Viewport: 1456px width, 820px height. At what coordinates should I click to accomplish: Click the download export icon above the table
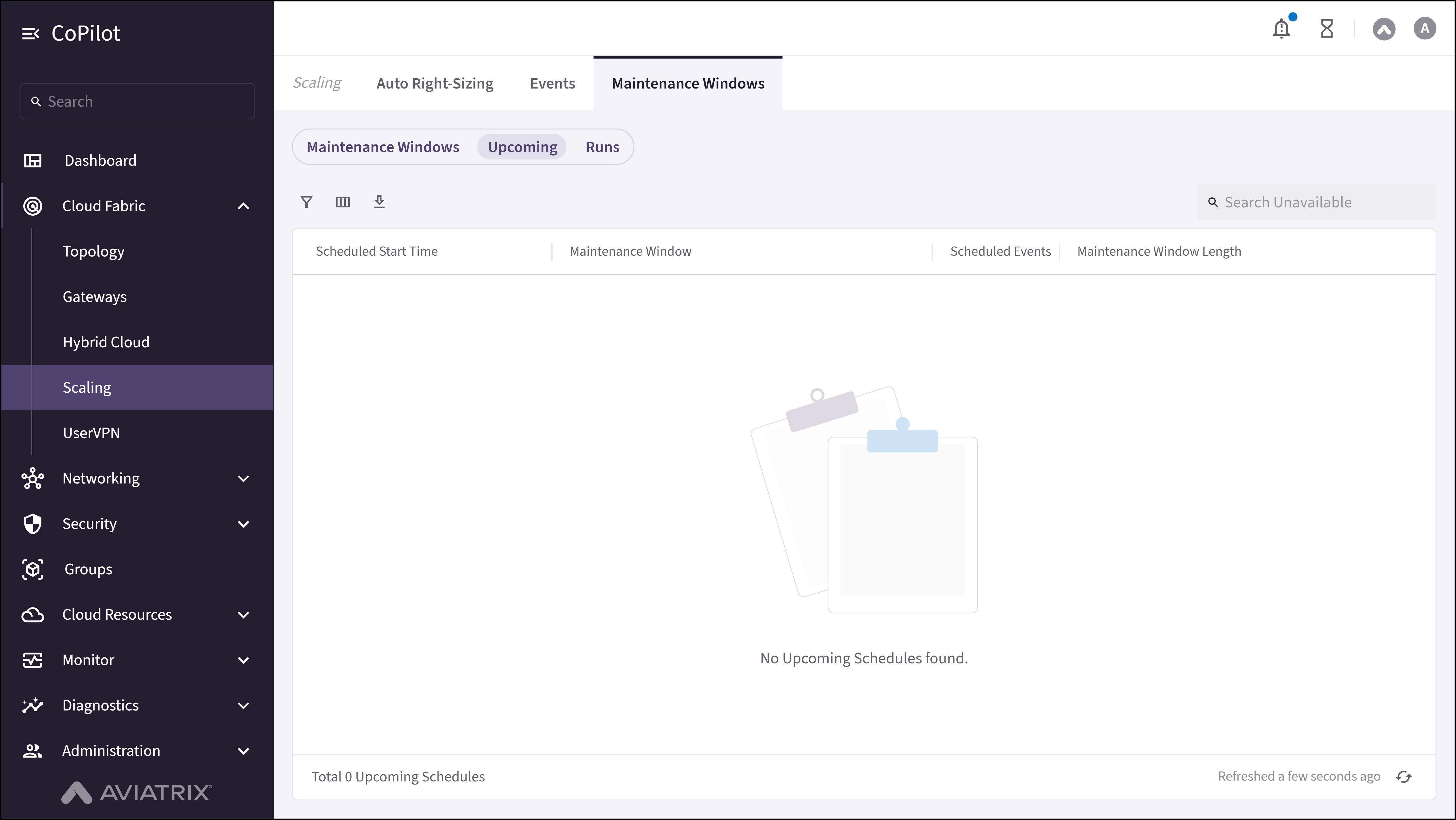tap(379, 202)
